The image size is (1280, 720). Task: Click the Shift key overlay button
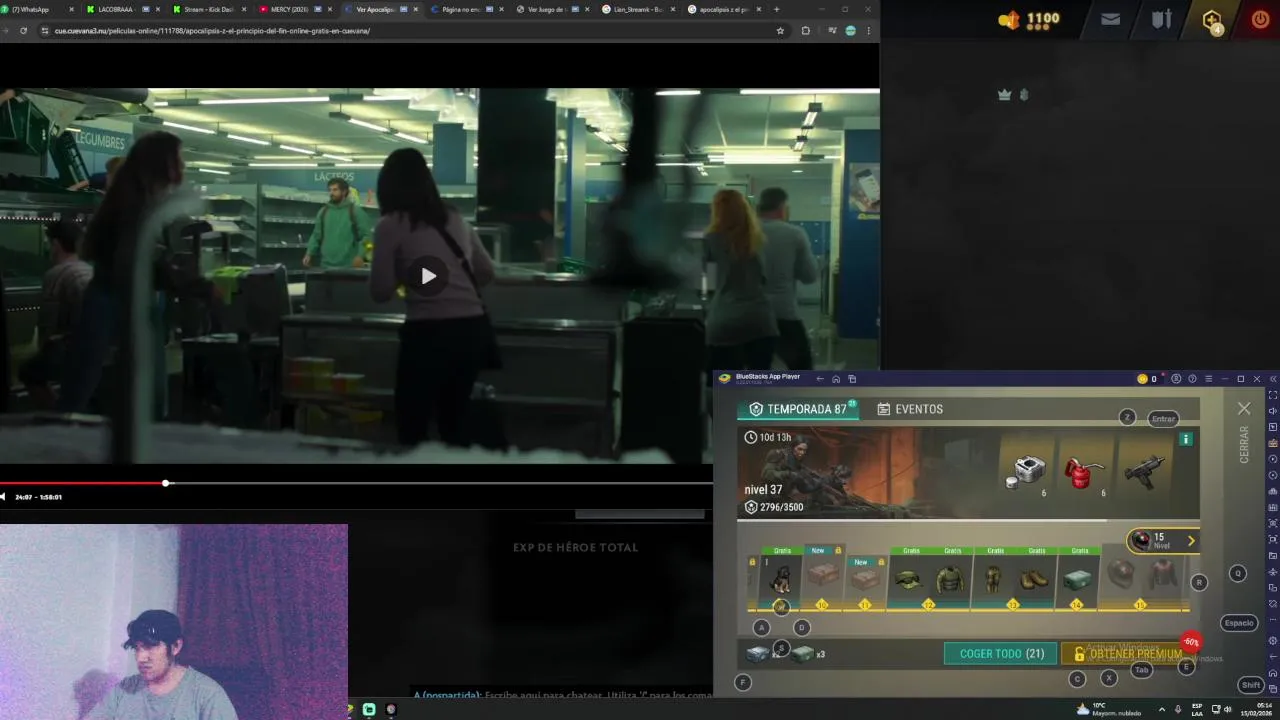1251,685
